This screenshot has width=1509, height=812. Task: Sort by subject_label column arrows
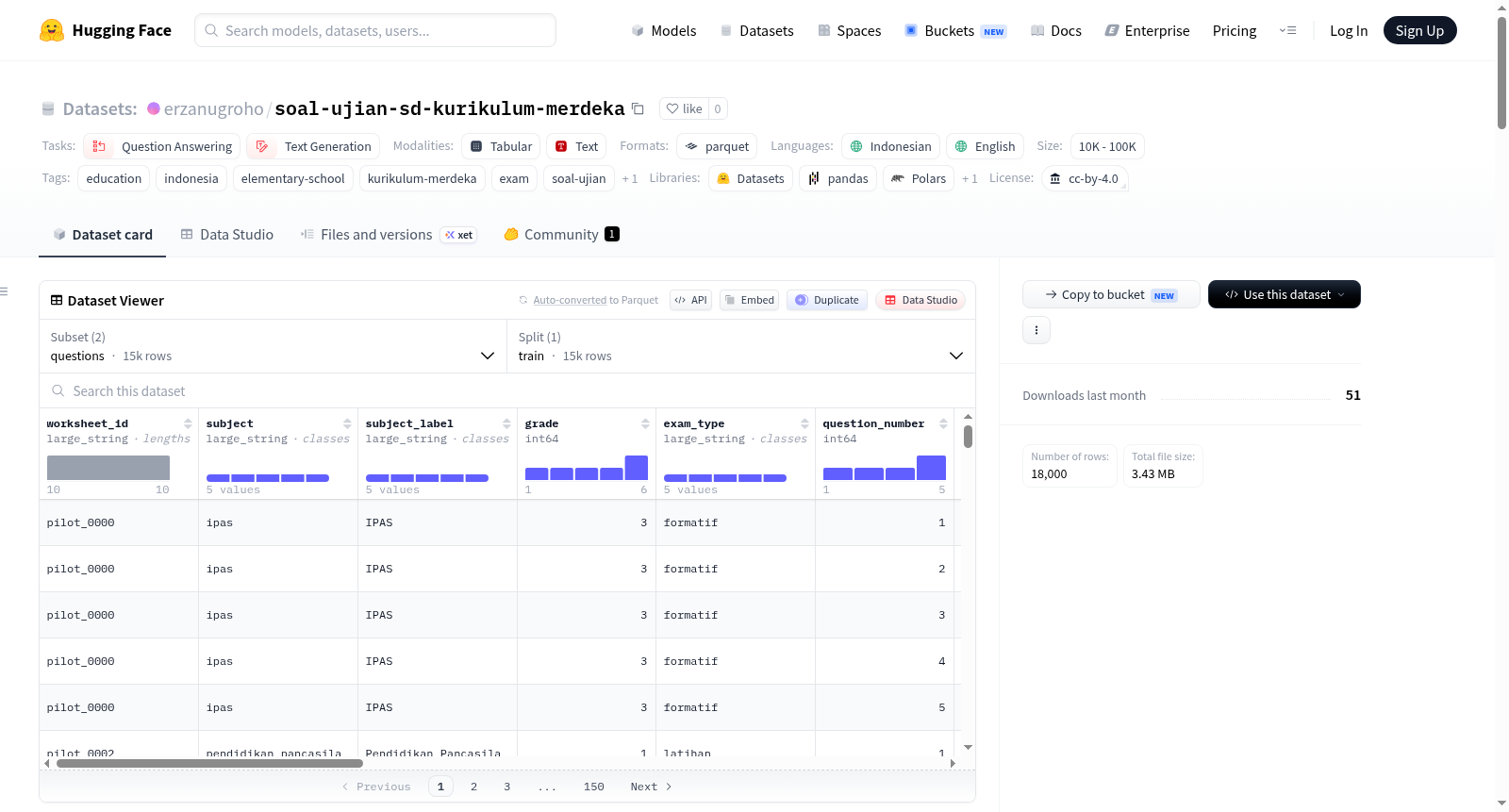[x=506, y=423]
